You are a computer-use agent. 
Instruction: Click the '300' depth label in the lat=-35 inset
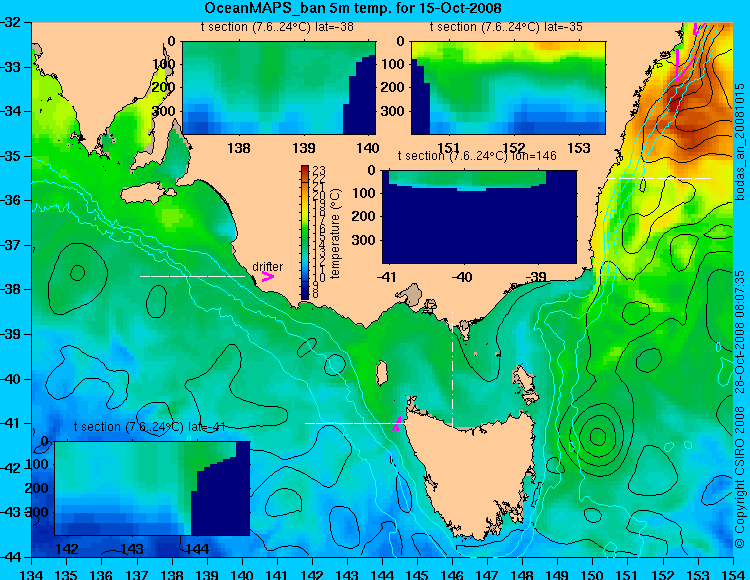[394, 111]
